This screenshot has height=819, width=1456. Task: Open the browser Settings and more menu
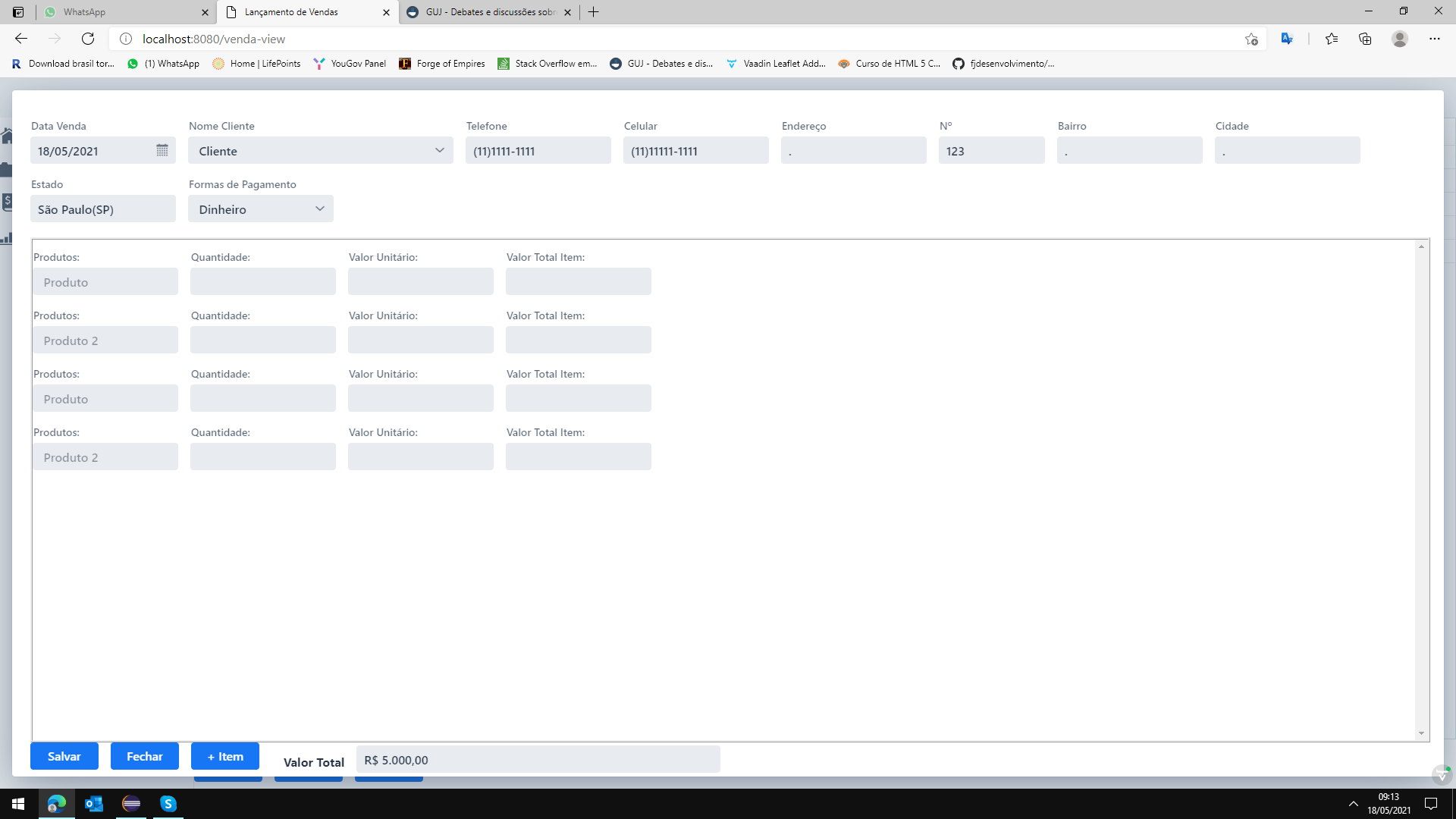coord(1435,39)
